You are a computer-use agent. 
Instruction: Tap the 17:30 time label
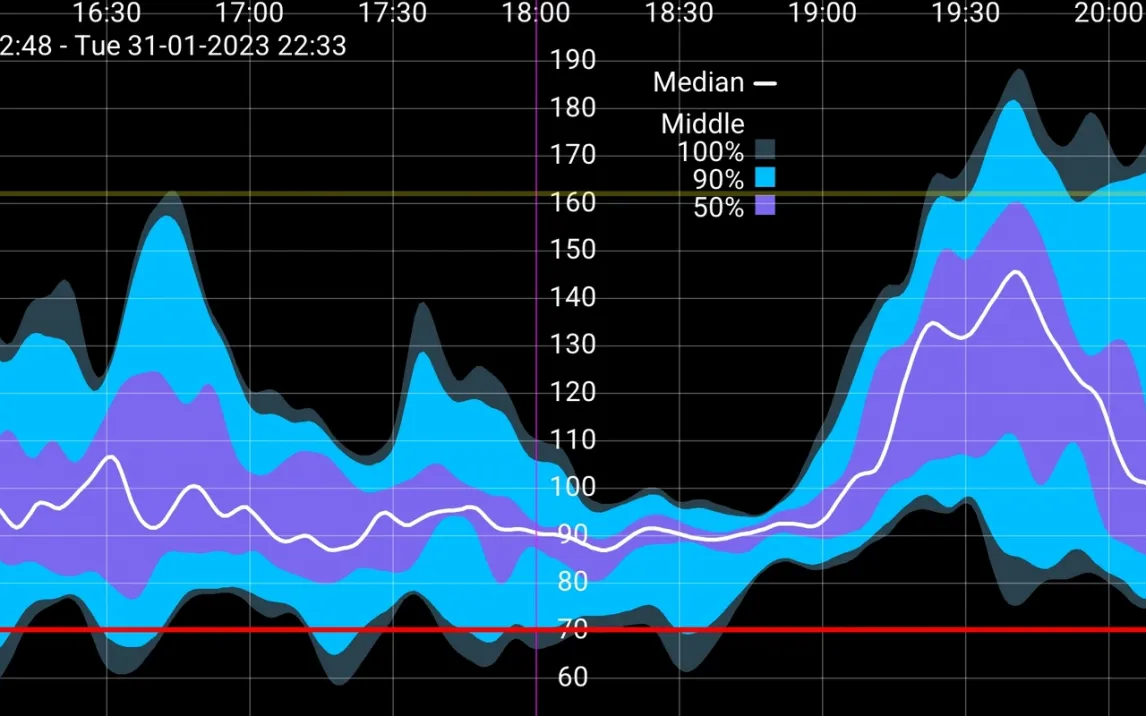pyautogui.click(x=393, y=13)
